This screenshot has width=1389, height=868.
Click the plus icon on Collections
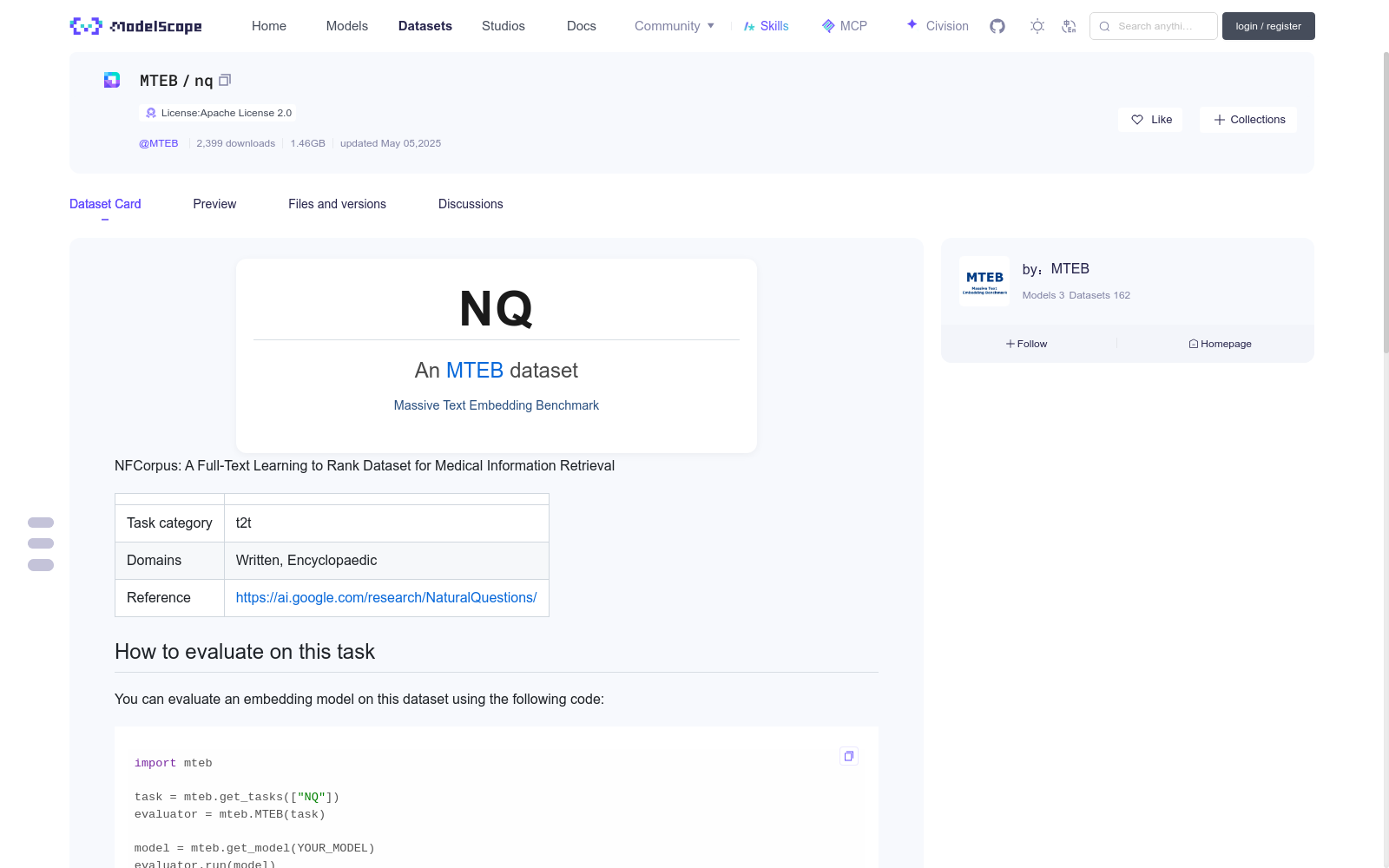pos(1220,120)
